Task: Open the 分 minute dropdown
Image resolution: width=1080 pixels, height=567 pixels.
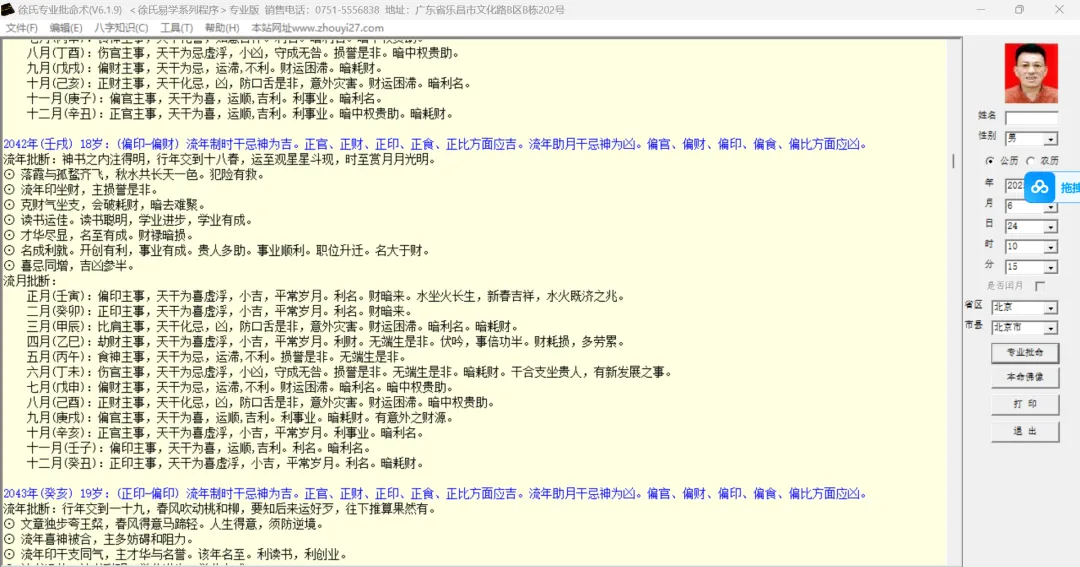Action: 1050,267
